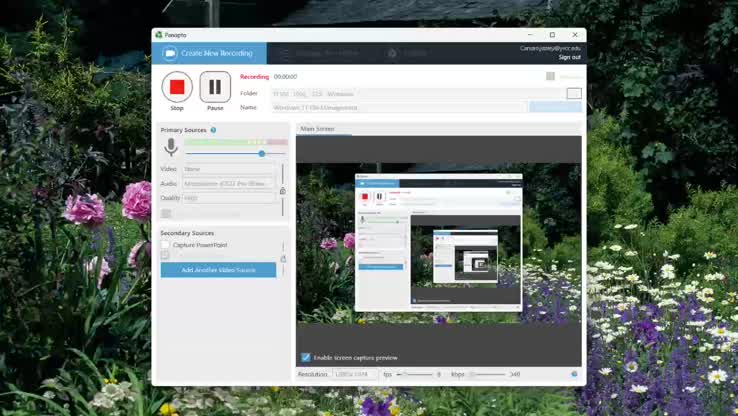Open the Primary Sources help icon
Image resolution: width=738 pixels, height=416 pixels.
click(x=213, y=130)
